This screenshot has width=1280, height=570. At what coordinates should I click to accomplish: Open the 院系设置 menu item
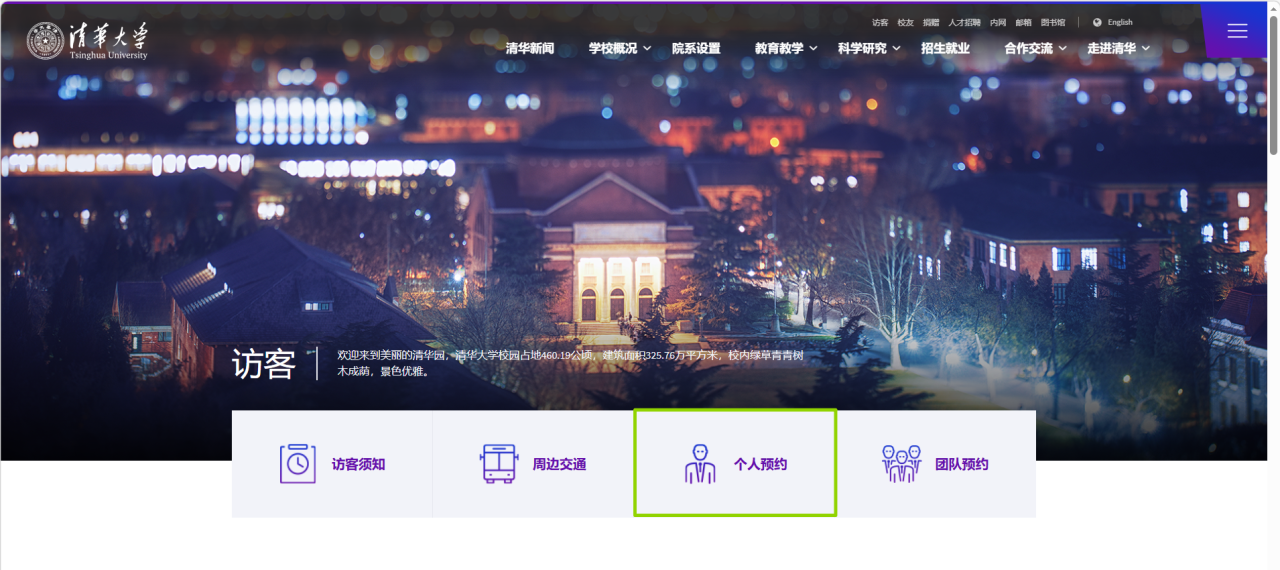[x=696, y=48]
